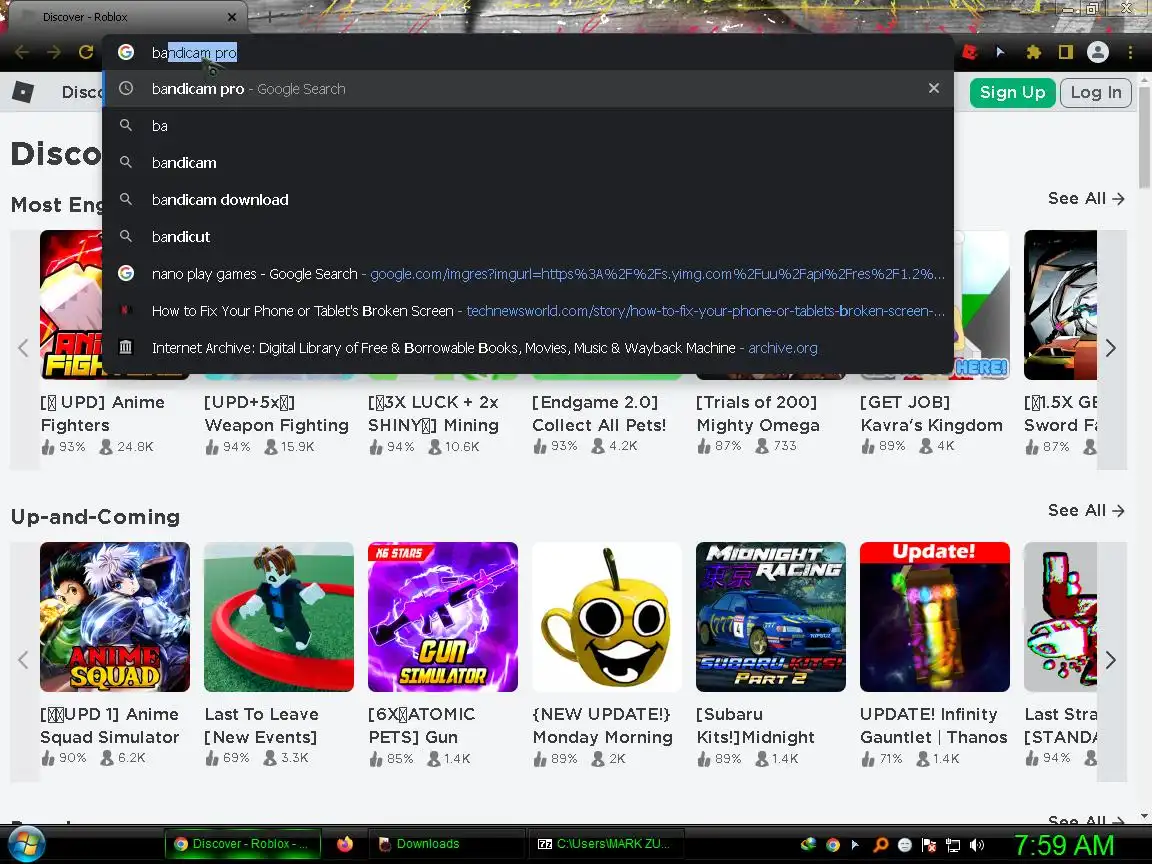Pick the 'bandicut' search suggestion
The image size is (1152, 864).
tap(528, 237)
